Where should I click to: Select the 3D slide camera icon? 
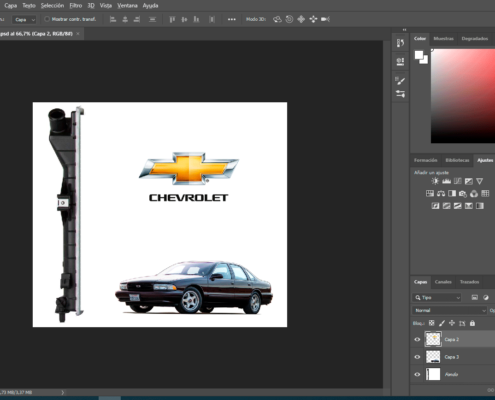313,19
